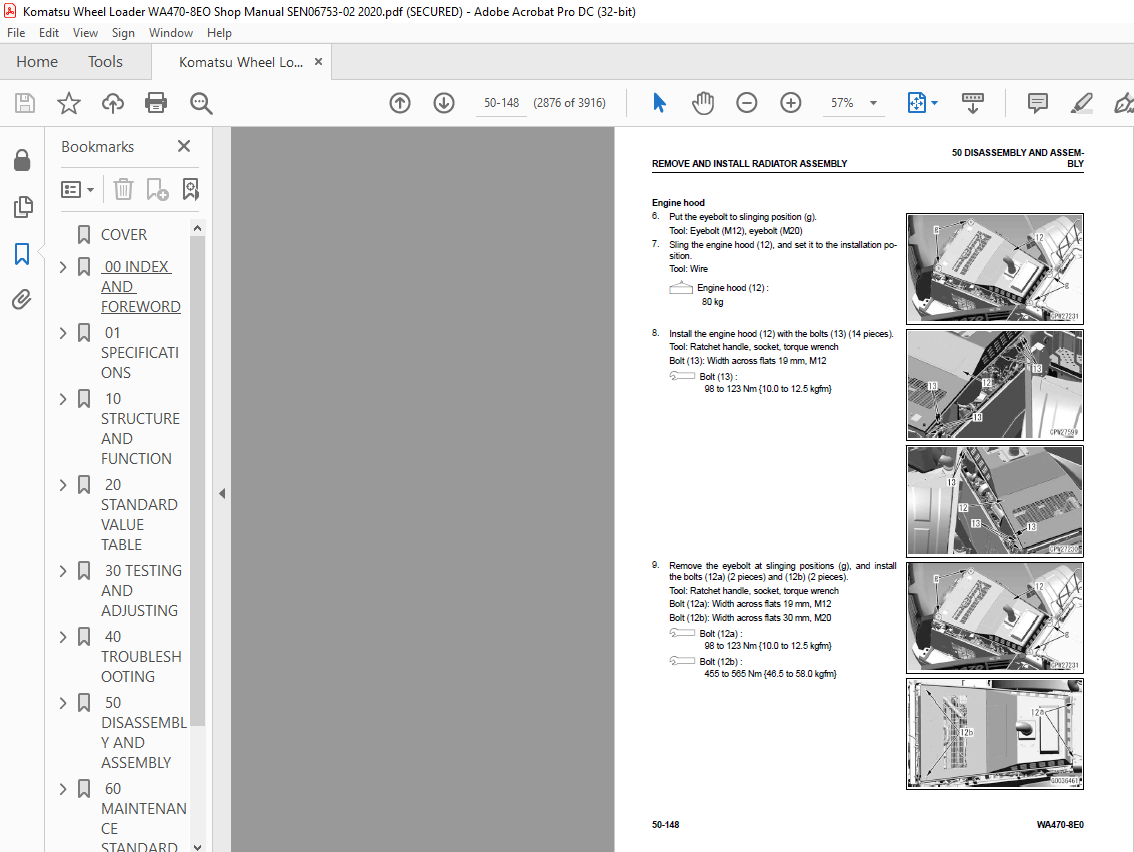Open the Help menu

click(x=219, y=33)
